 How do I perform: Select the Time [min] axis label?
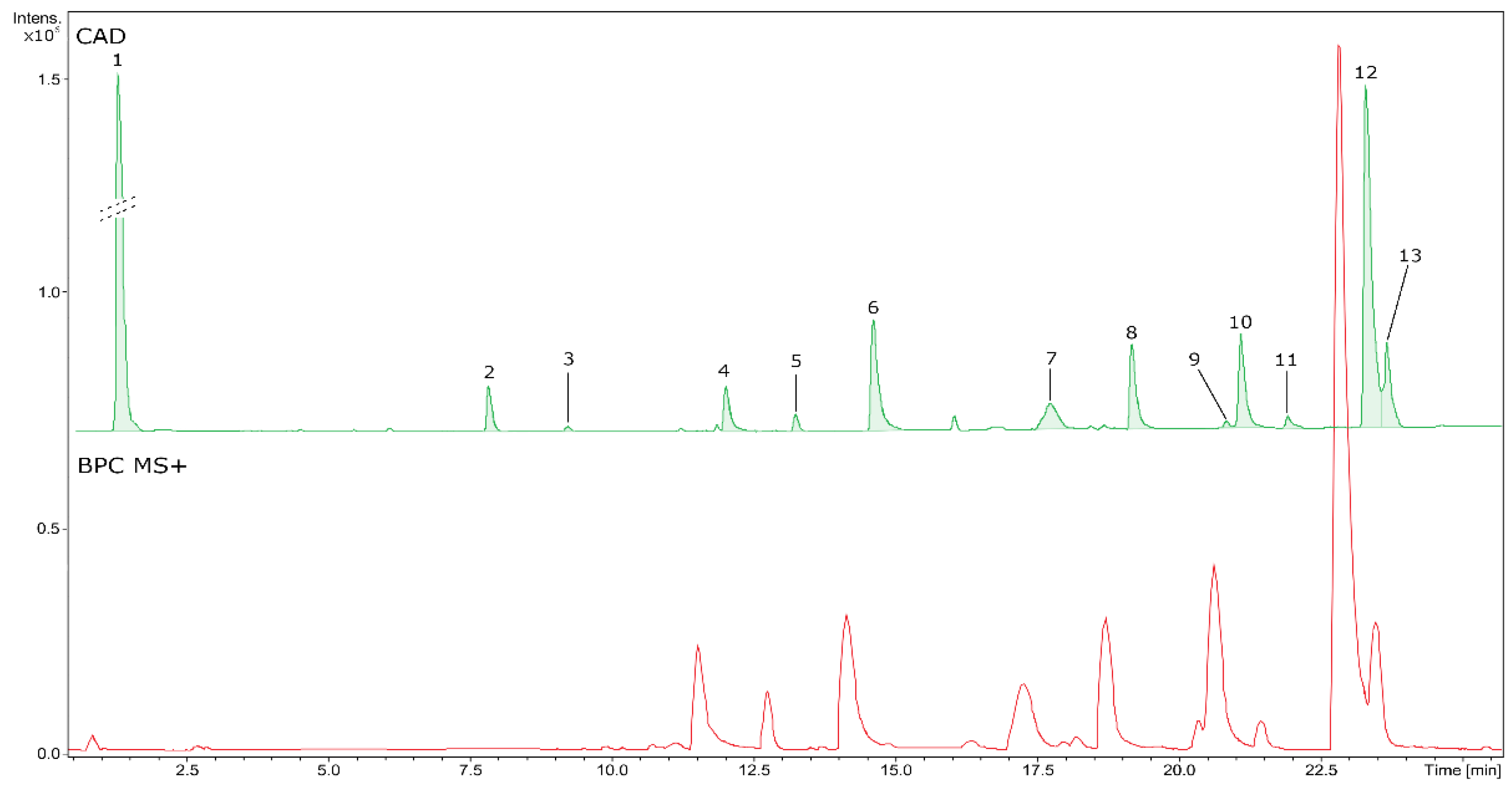pyautogui.click(x=1462, y=770)
